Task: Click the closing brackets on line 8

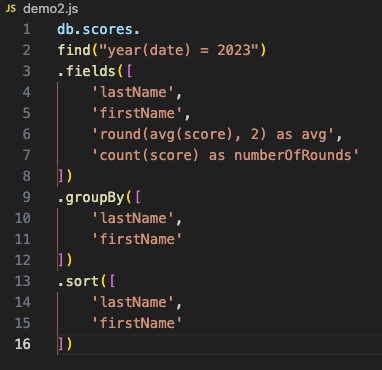Action: [x=65, y=176]
